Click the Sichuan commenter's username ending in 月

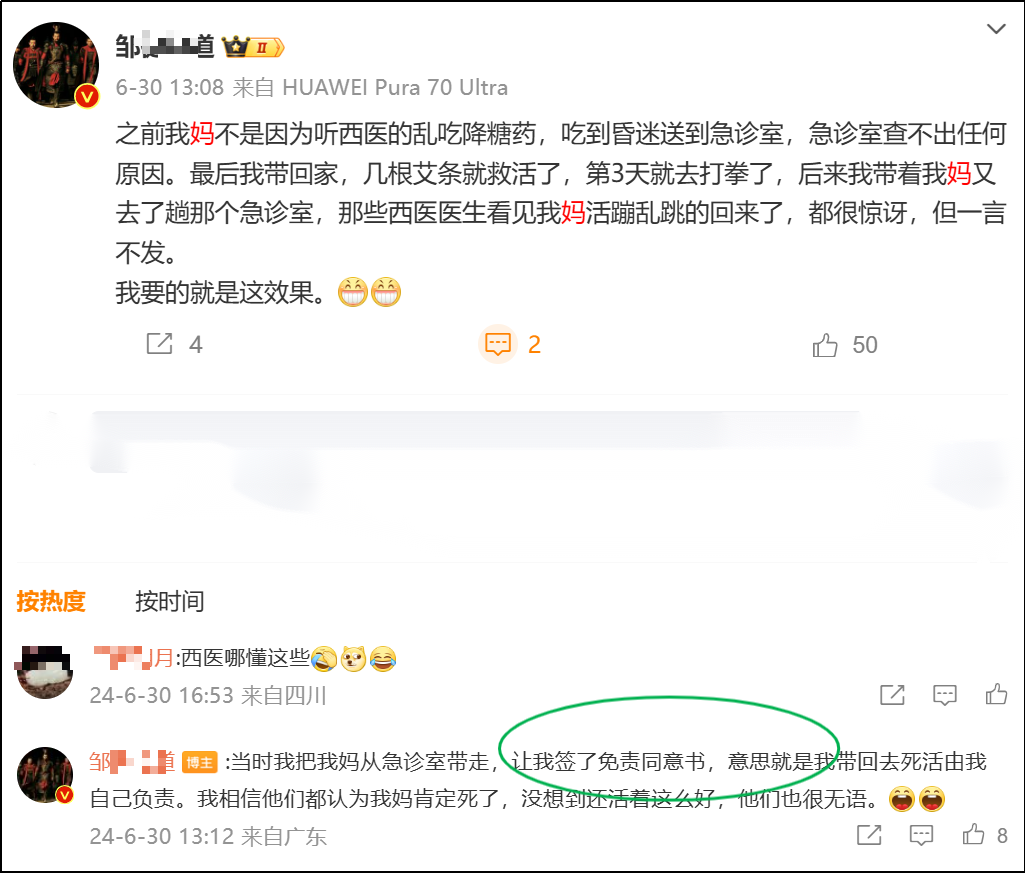pos(133,658)
